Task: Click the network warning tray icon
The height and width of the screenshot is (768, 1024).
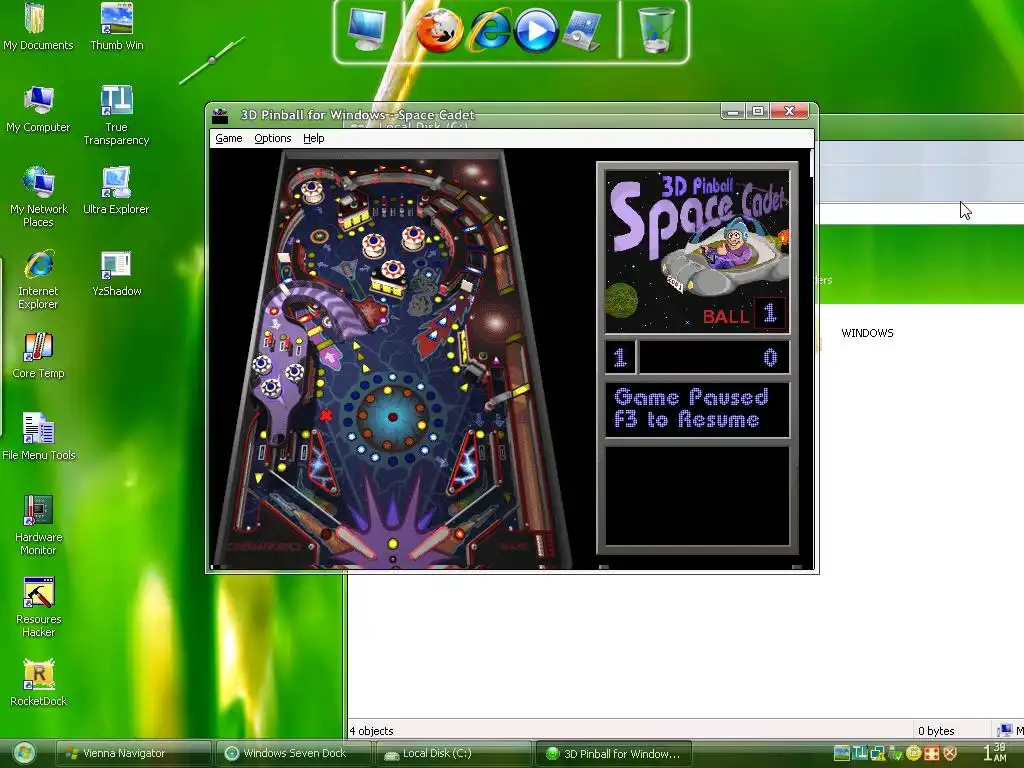Action: pos(877,754)
